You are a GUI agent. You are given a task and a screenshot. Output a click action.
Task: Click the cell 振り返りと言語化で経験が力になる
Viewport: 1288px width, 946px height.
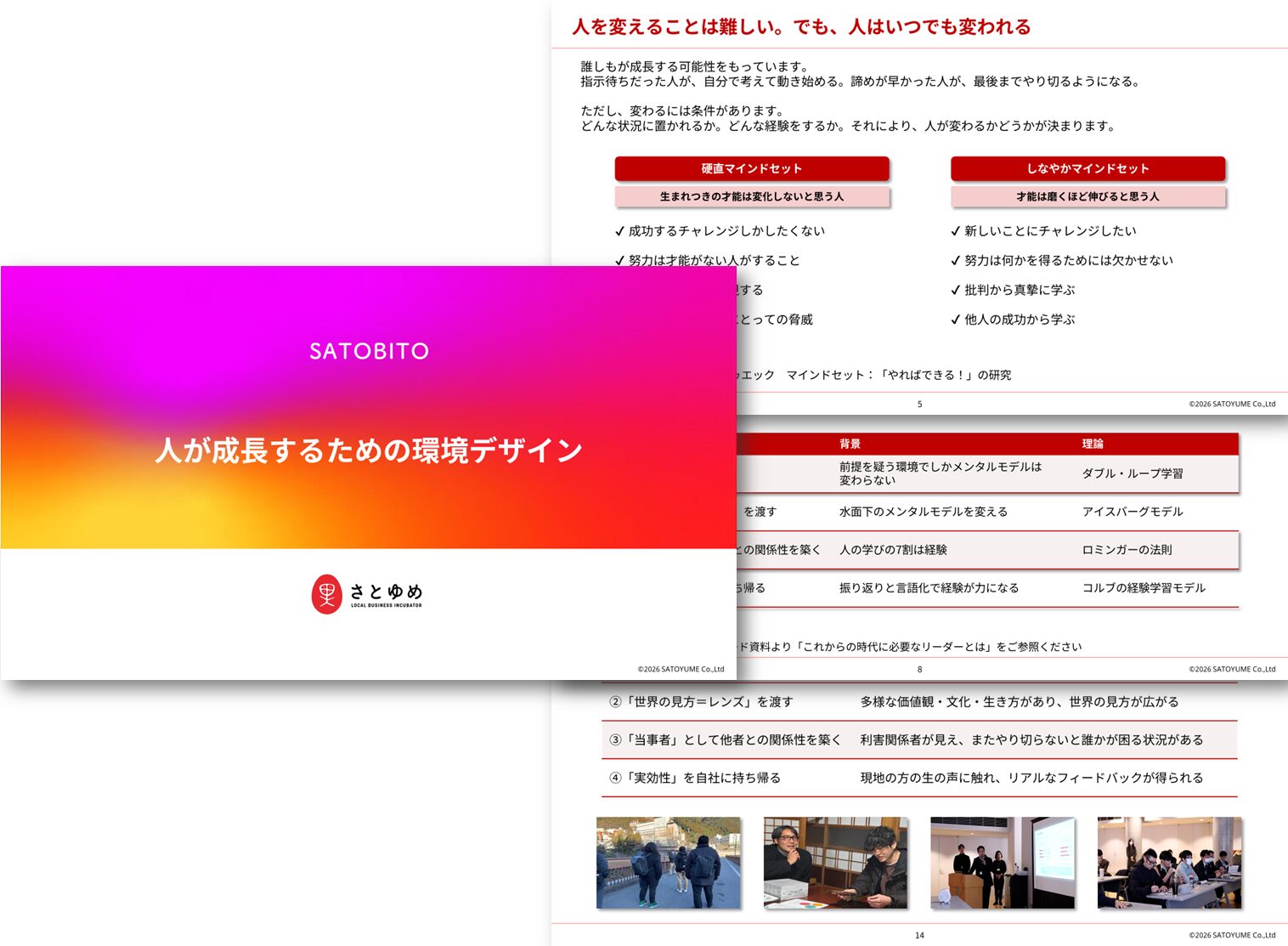click(929, 587)
